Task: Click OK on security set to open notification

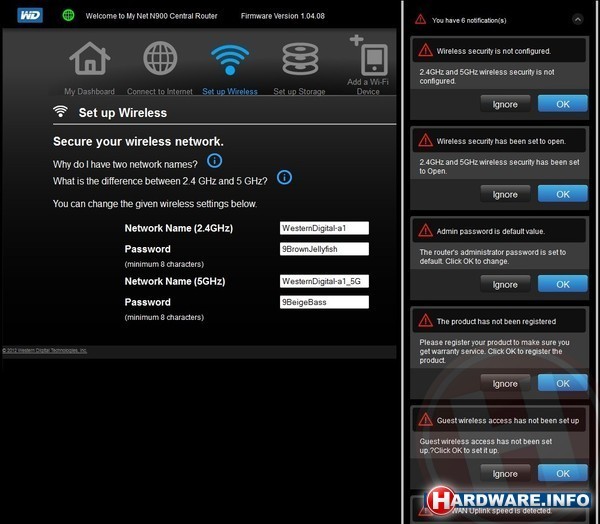Action: point(562,194)
